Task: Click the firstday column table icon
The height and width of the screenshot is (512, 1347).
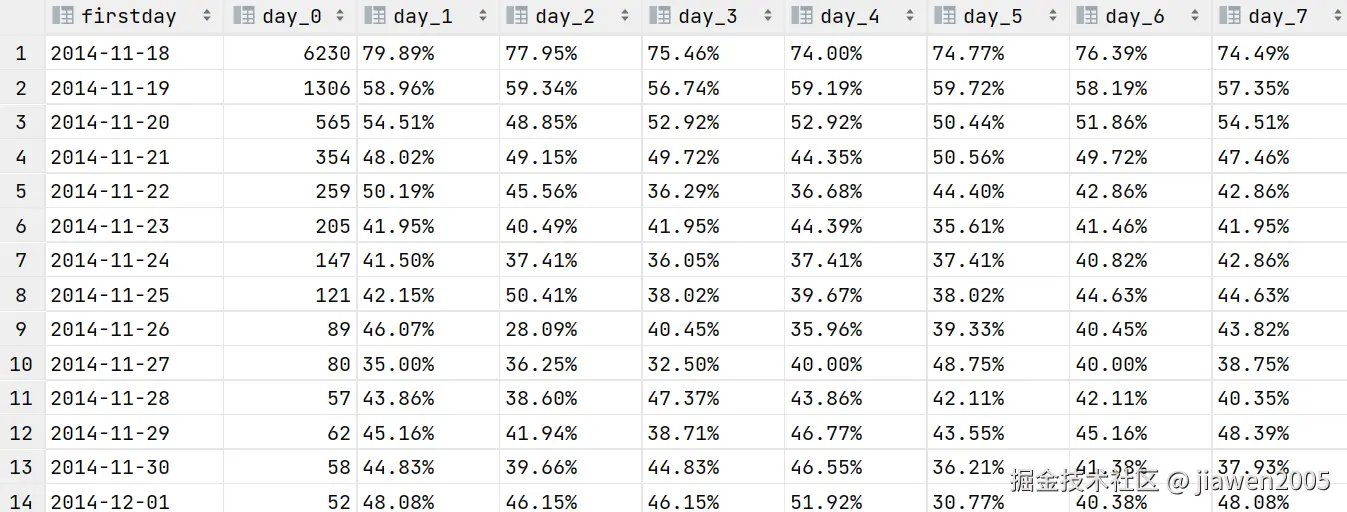Action: [x=63, y=16]
